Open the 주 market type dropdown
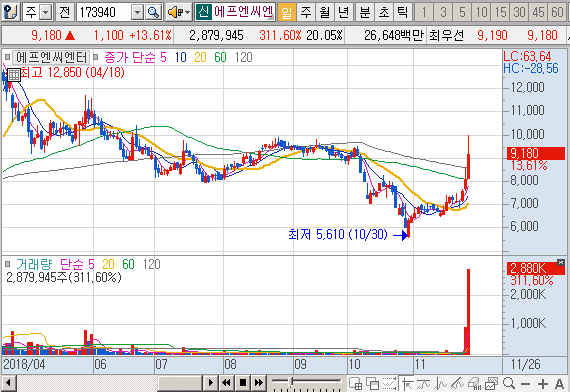570x392 pixels. tap(45, 13)
